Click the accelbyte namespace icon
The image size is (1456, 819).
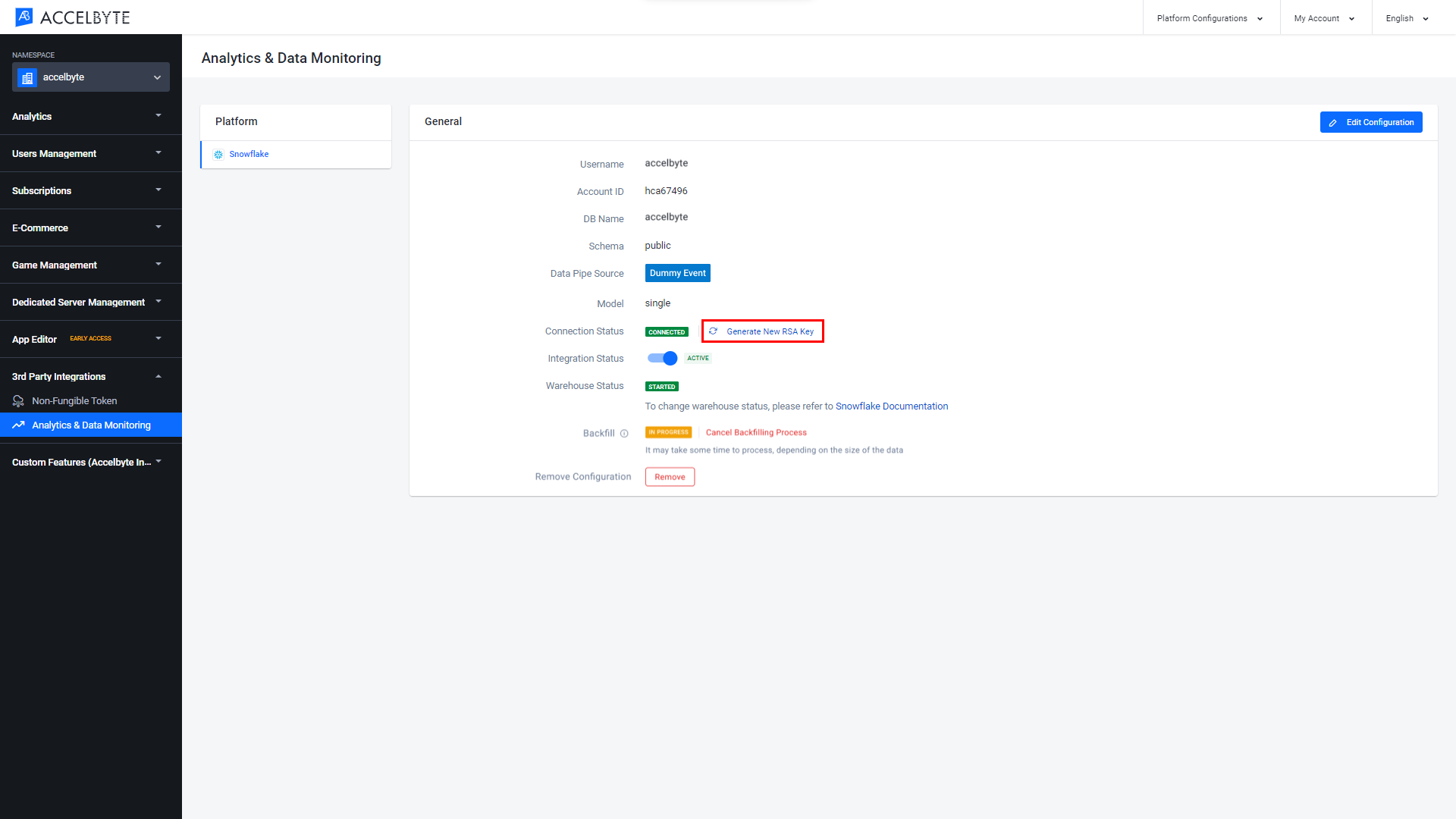[27, 76]
